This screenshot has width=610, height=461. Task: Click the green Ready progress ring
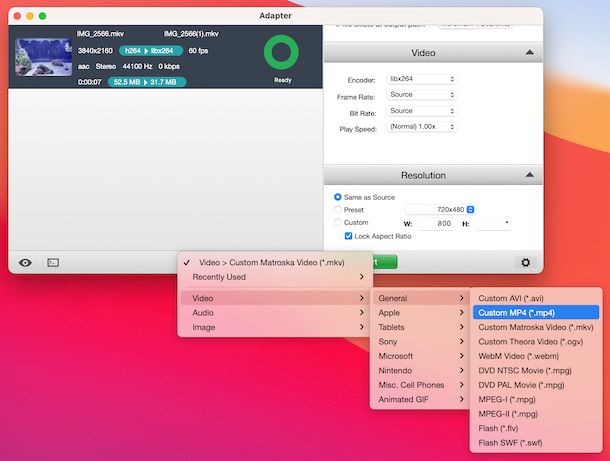coord(282,54)
